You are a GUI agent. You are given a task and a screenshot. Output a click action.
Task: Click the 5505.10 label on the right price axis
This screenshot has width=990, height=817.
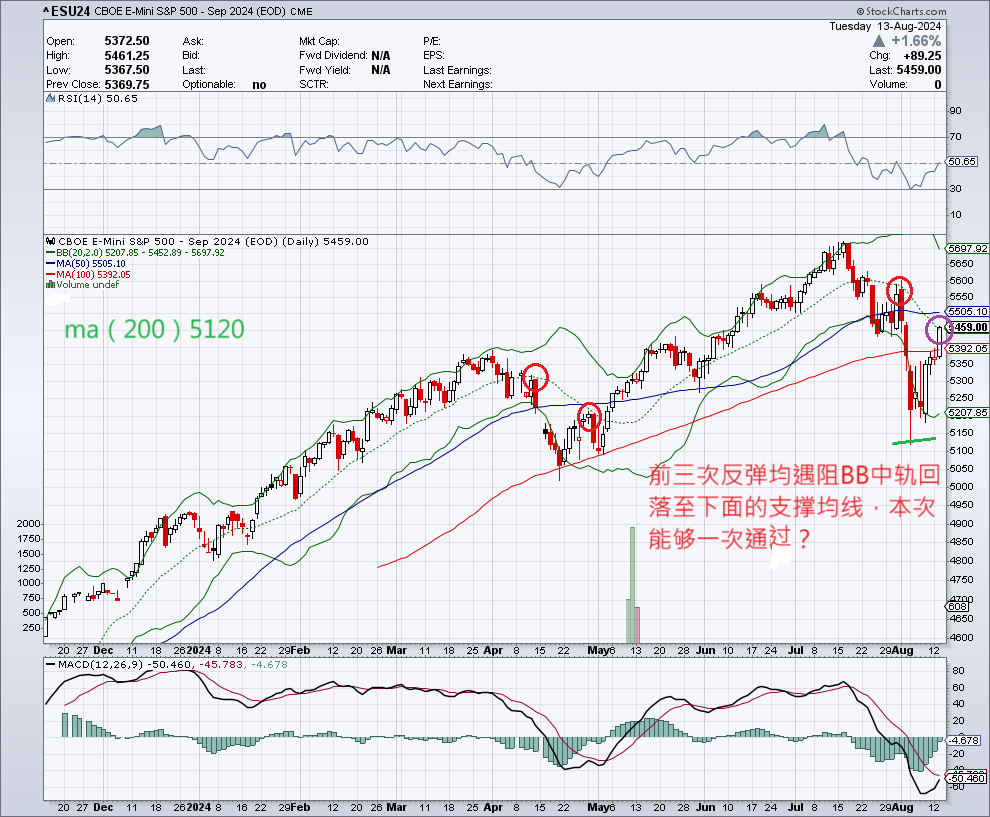tap(968, 311)
